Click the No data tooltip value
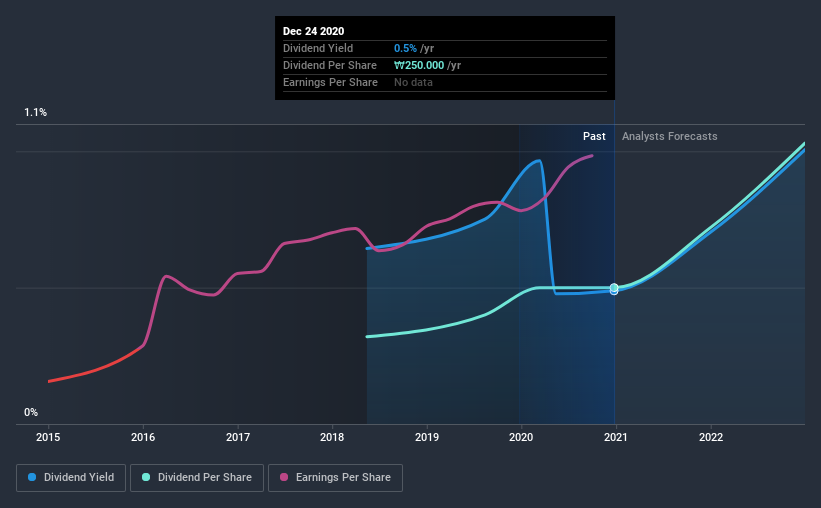Image resolution: width=821 pixels, height=508 pixels. click(x=413, y=82)
